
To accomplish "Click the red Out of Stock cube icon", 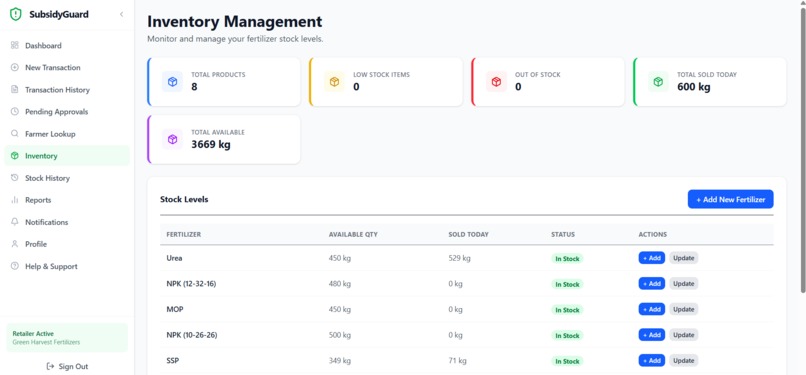I will pos(496,82).
